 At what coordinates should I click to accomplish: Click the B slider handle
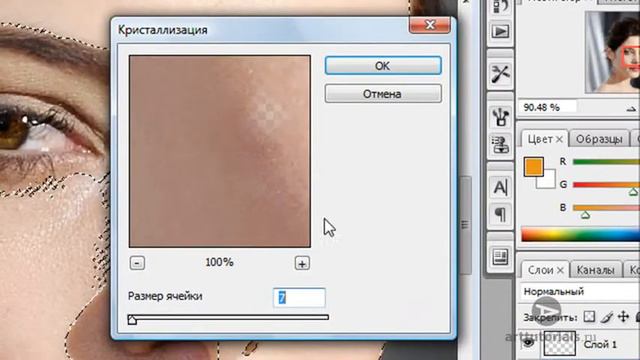585,215
